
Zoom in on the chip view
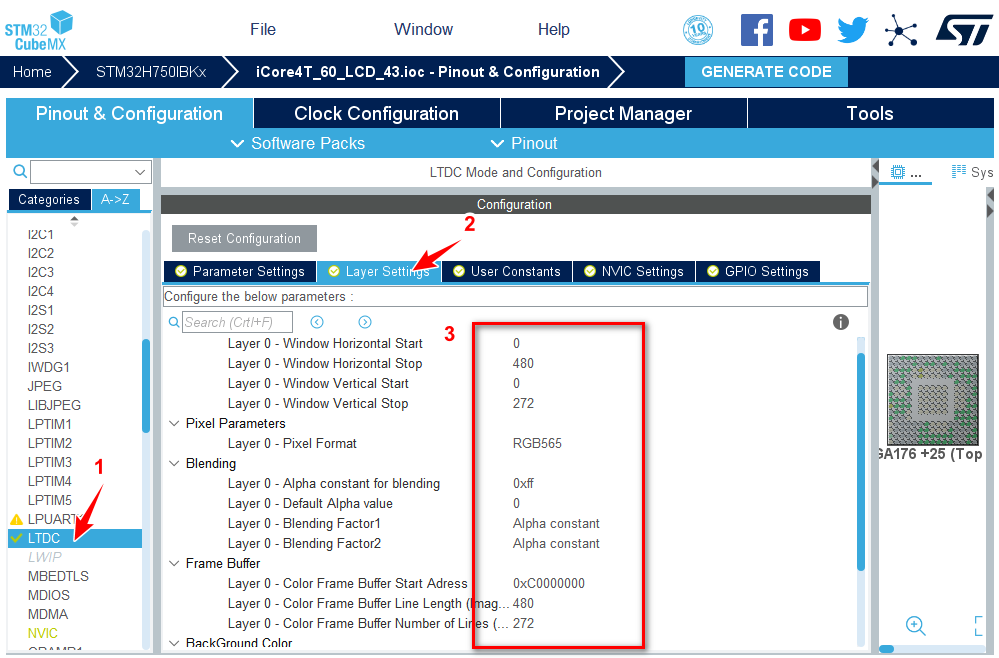coord(915,625)
